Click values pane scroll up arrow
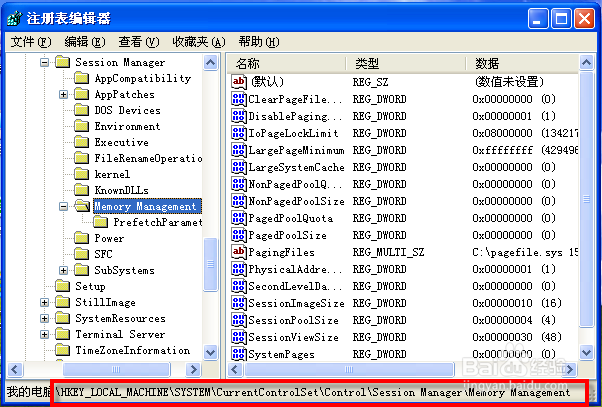 [x=587, y=62]
